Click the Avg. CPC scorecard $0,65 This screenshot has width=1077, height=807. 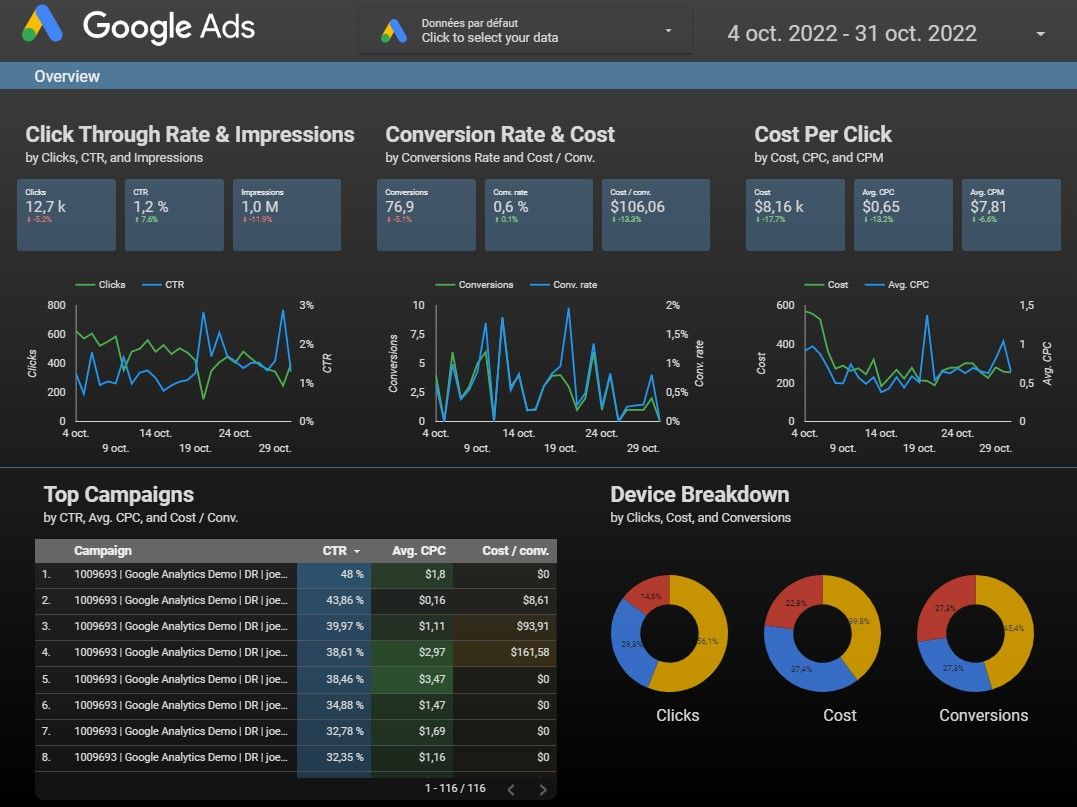click(903, 215)
